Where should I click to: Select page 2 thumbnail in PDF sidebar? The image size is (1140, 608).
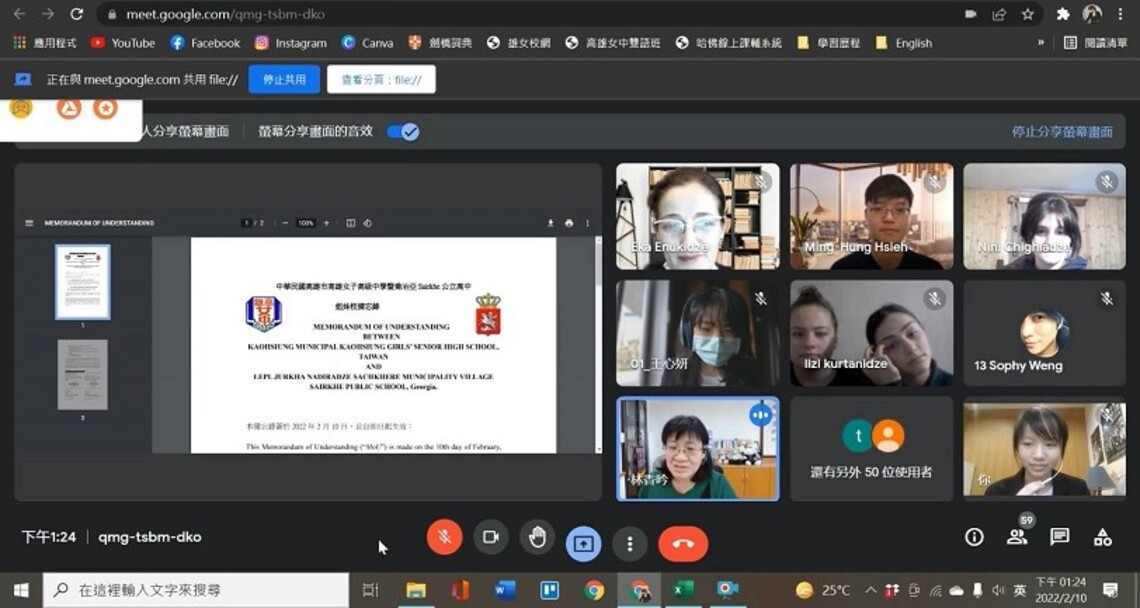[83, 375]
